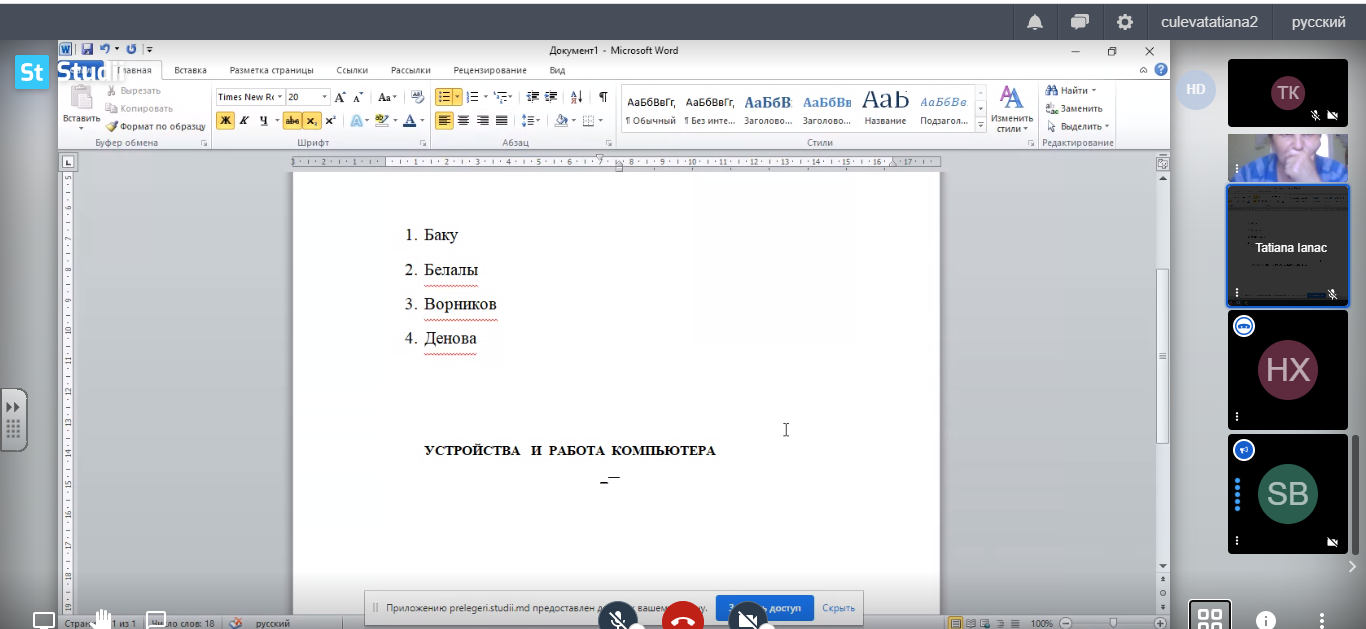Click the Change Styles (Изменить стили) icon
The height and width of the screenshot is (629, 1366).
click(x=1012, y=109)
